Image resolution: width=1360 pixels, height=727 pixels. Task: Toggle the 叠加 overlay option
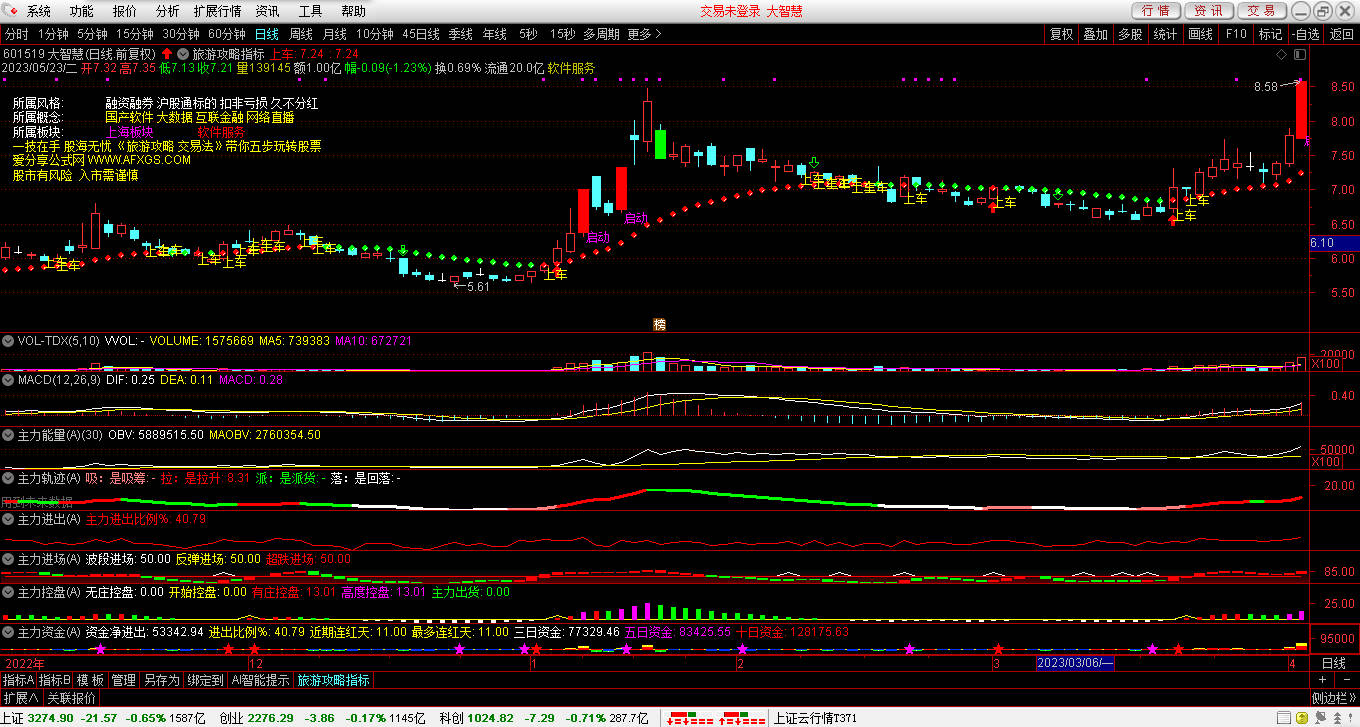[x=1095, y=34]
